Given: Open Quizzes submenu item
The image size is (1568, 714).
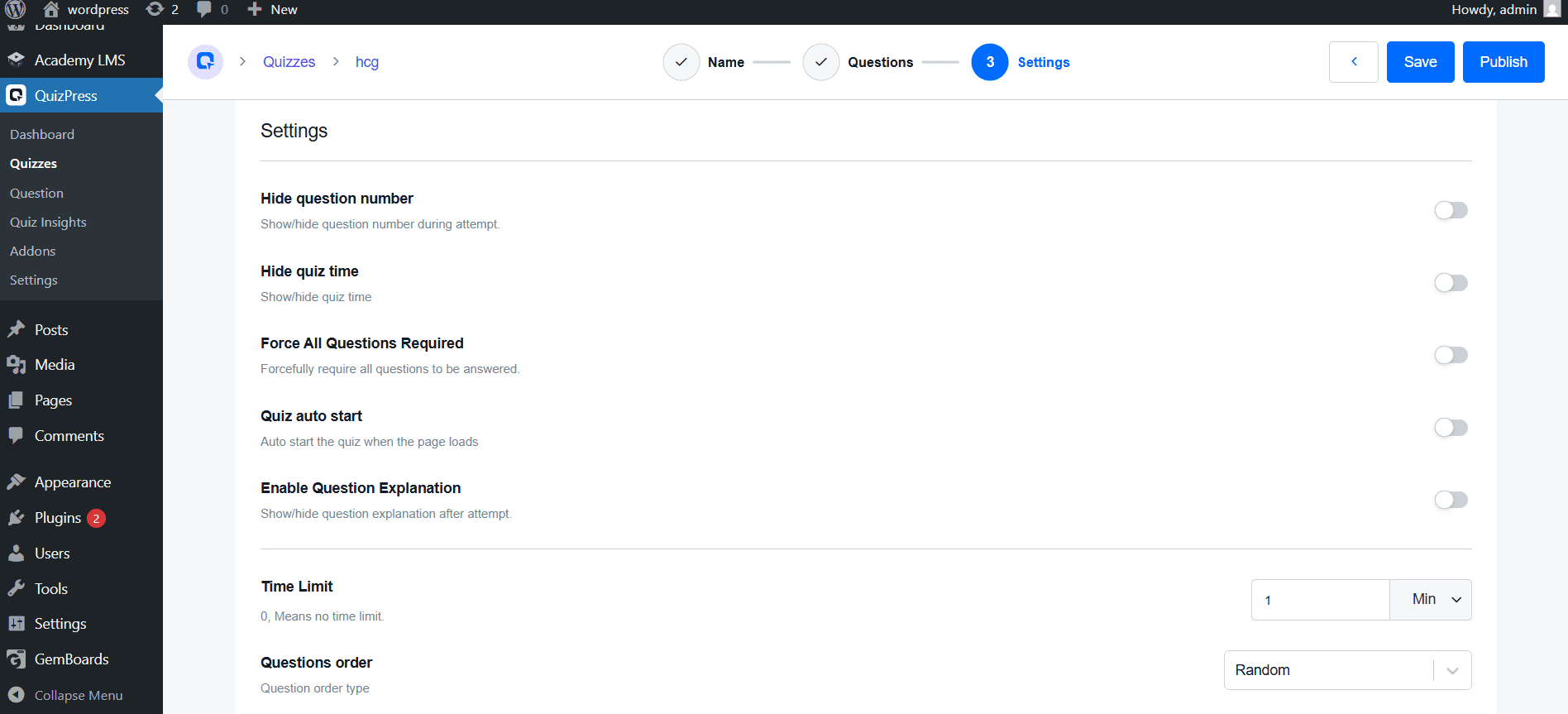Looking at the screenshot, I should click(33, 163).
